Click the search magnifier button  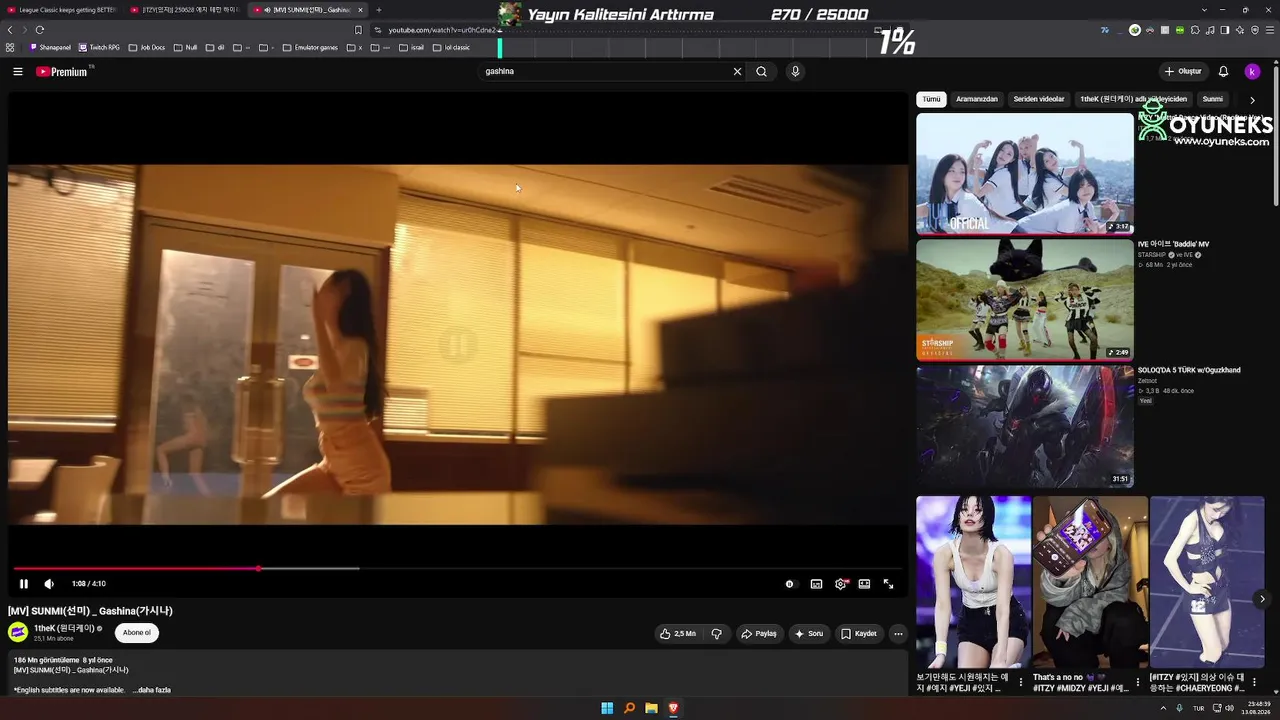(762, 71)
